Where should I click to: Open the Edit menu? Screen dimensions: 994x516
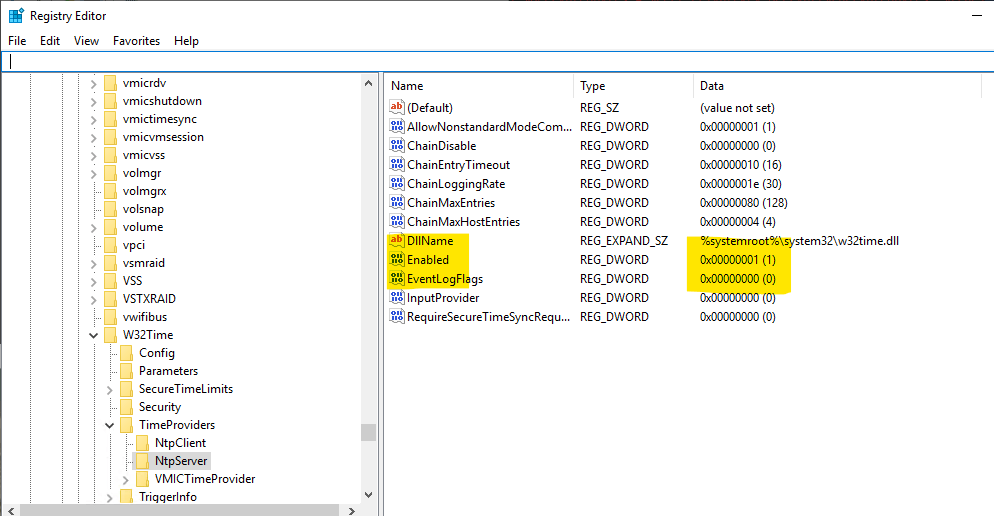click(x=50, y=41)
